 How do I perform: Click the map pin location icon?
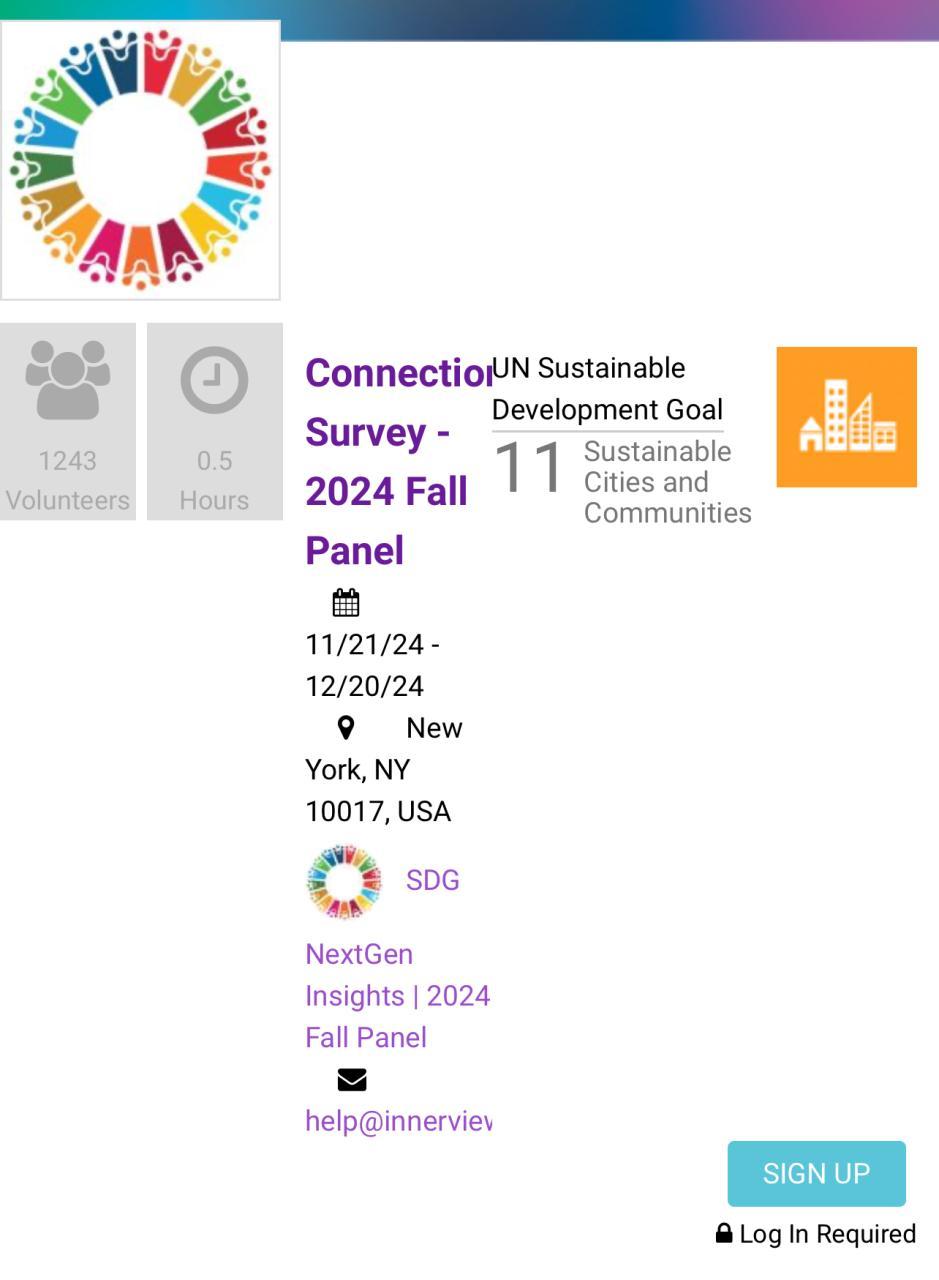346,728
